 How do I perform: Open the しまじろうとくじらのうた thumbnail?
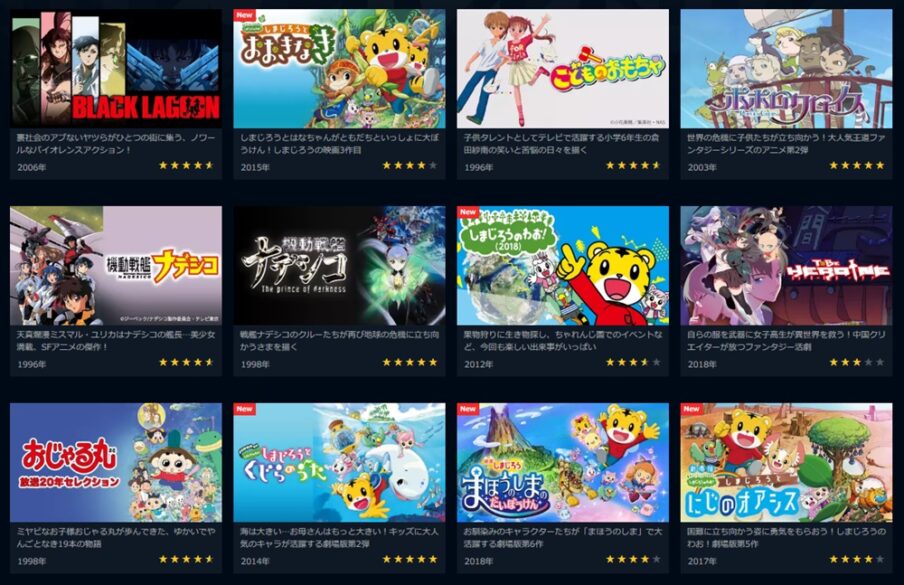339,463
